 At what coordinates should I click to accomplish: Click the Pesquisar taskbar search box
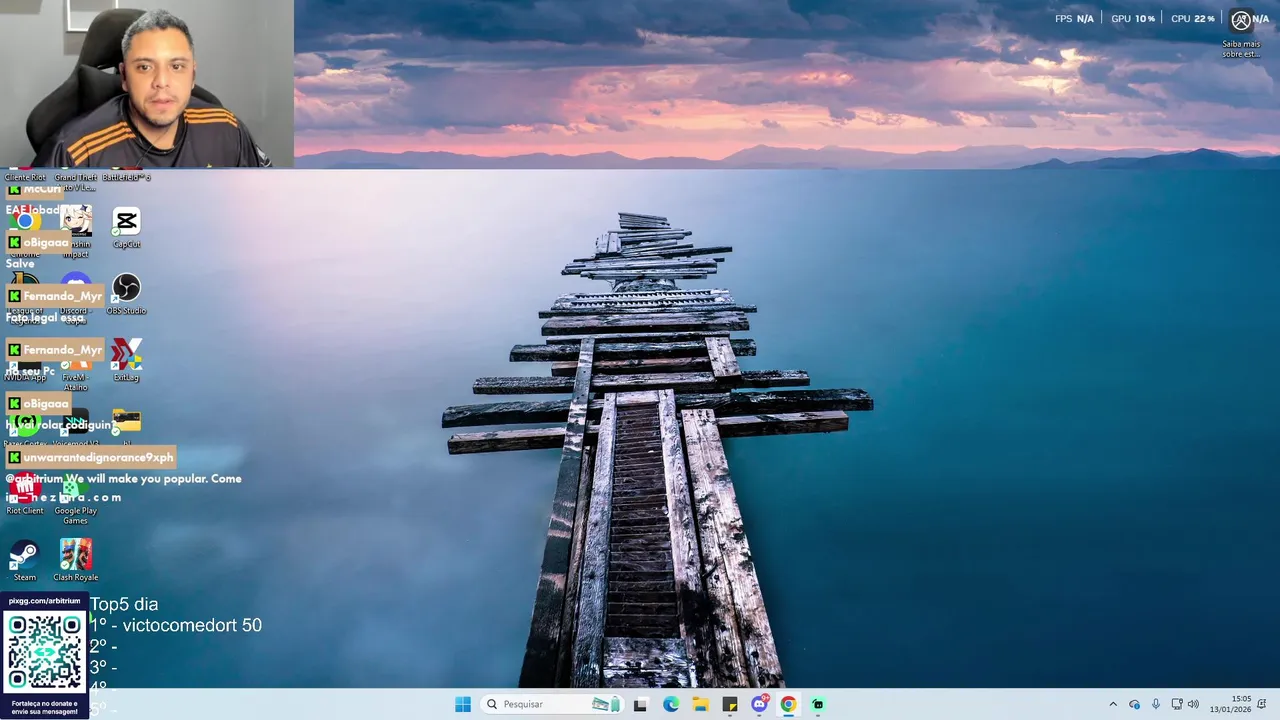click(553, 704)
